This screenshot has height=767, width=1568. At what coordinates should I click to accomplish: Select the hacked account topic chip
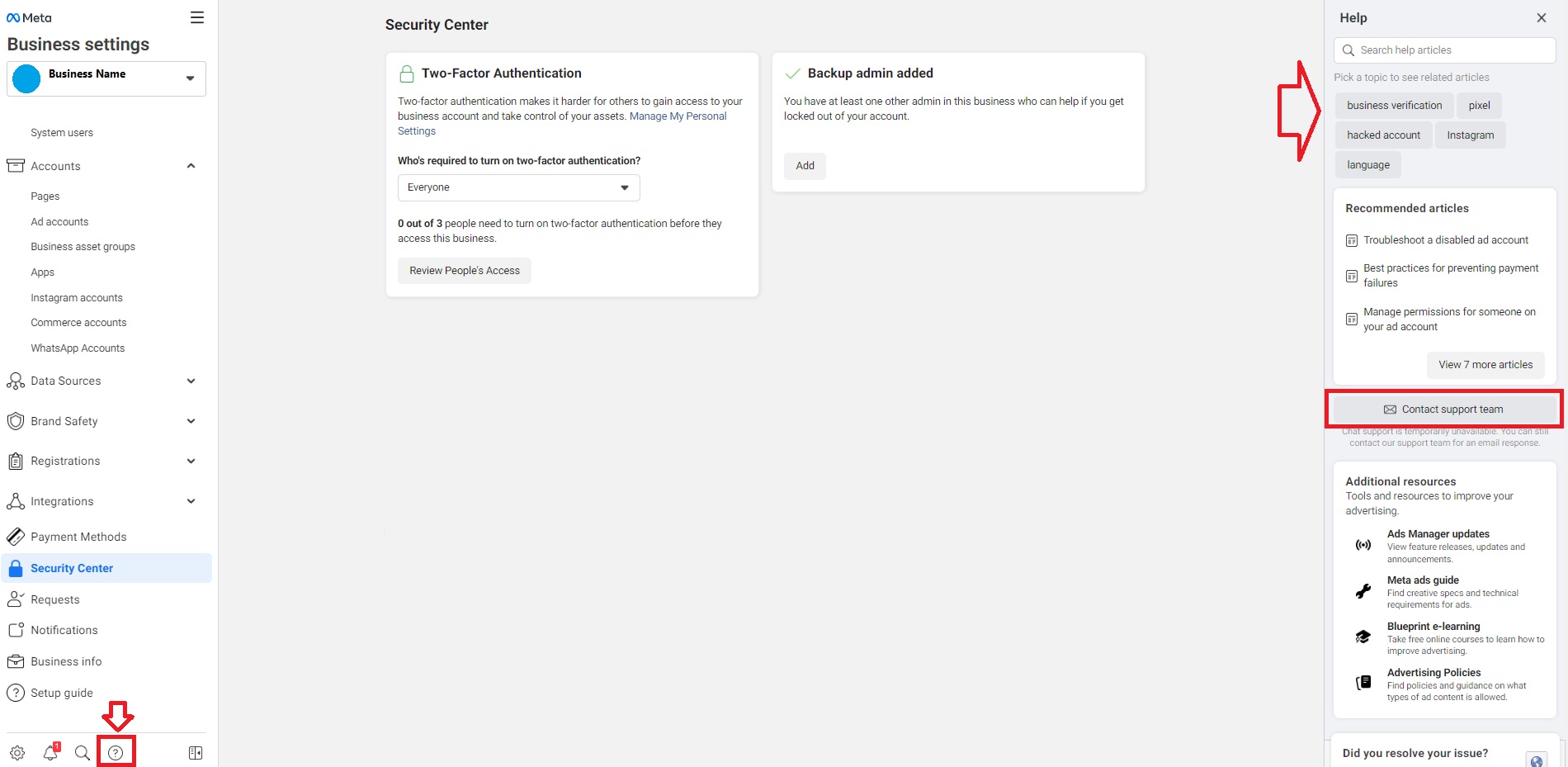[x=1384, y=135]
